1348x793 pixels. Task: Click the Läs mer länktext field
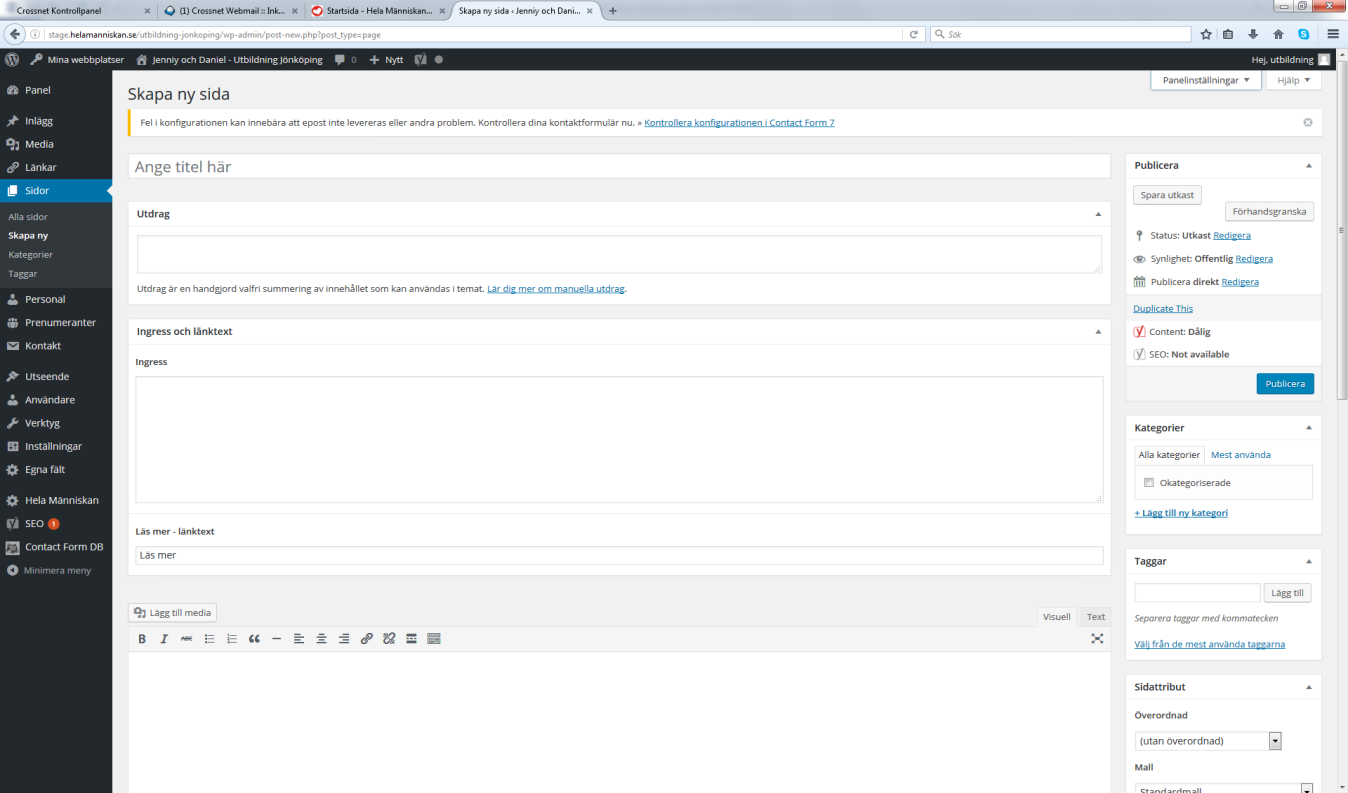tap(619, 555)
